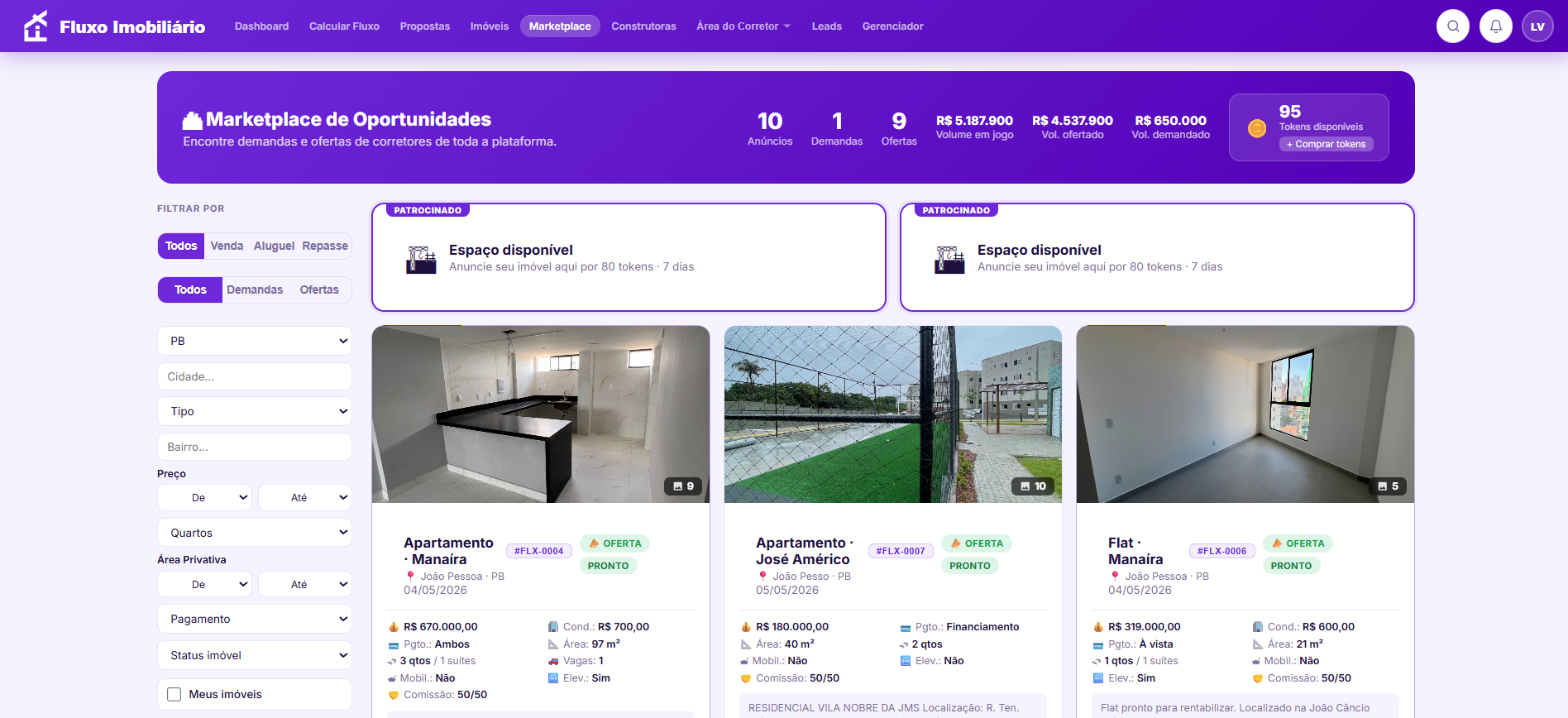
Task: Click the 9 photos badge on Manaíra apartment
Action: pos(683,486)
